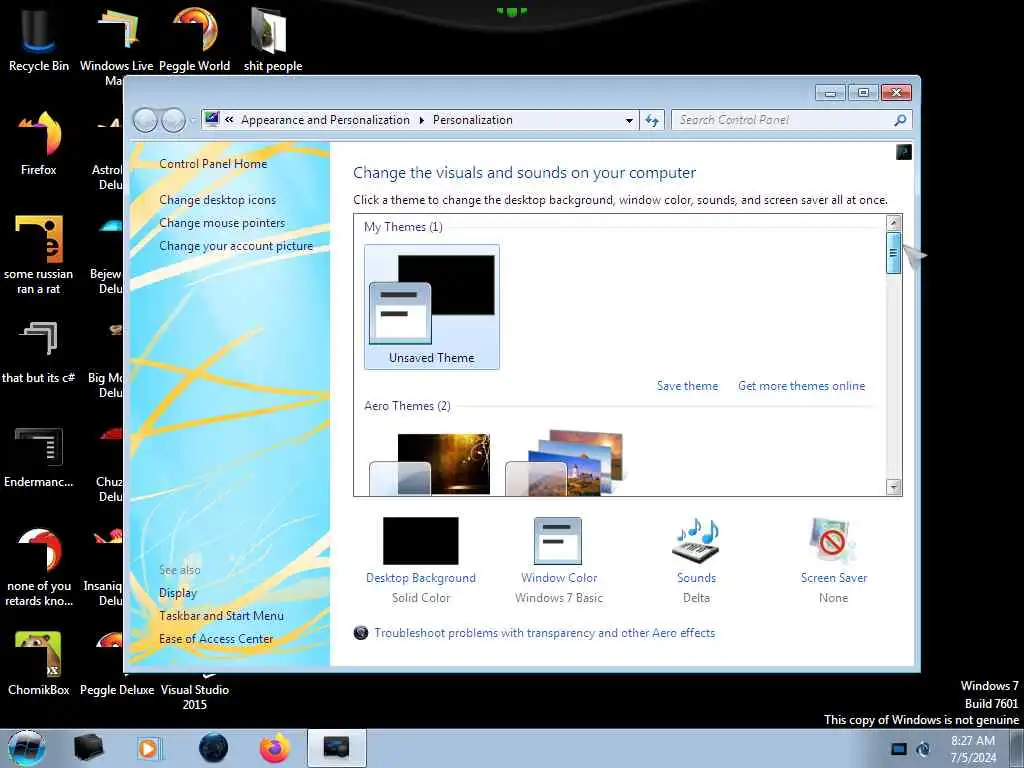Select the 'that but its c#' desktop icon
This screenshot has width=1024, height=768.
tap(39, 351)
